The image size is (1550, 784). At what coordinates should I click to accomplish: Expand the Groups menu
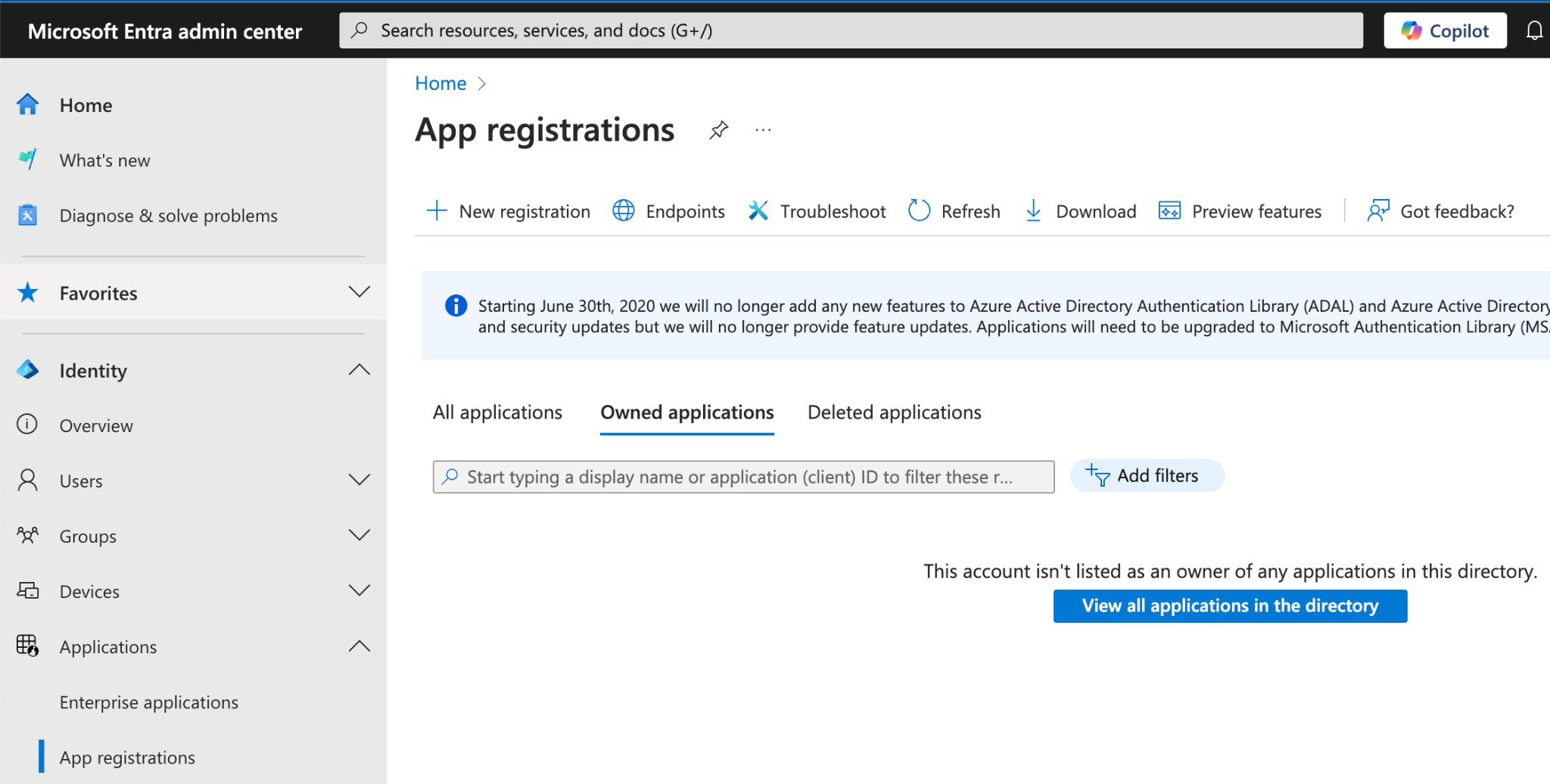359,535
